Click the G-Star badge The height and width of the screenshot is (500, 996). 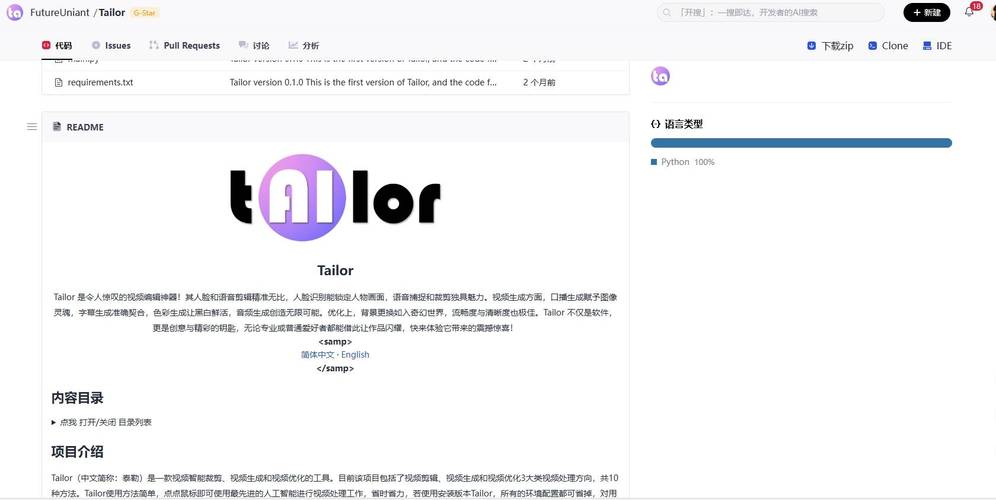pos(145,13)
